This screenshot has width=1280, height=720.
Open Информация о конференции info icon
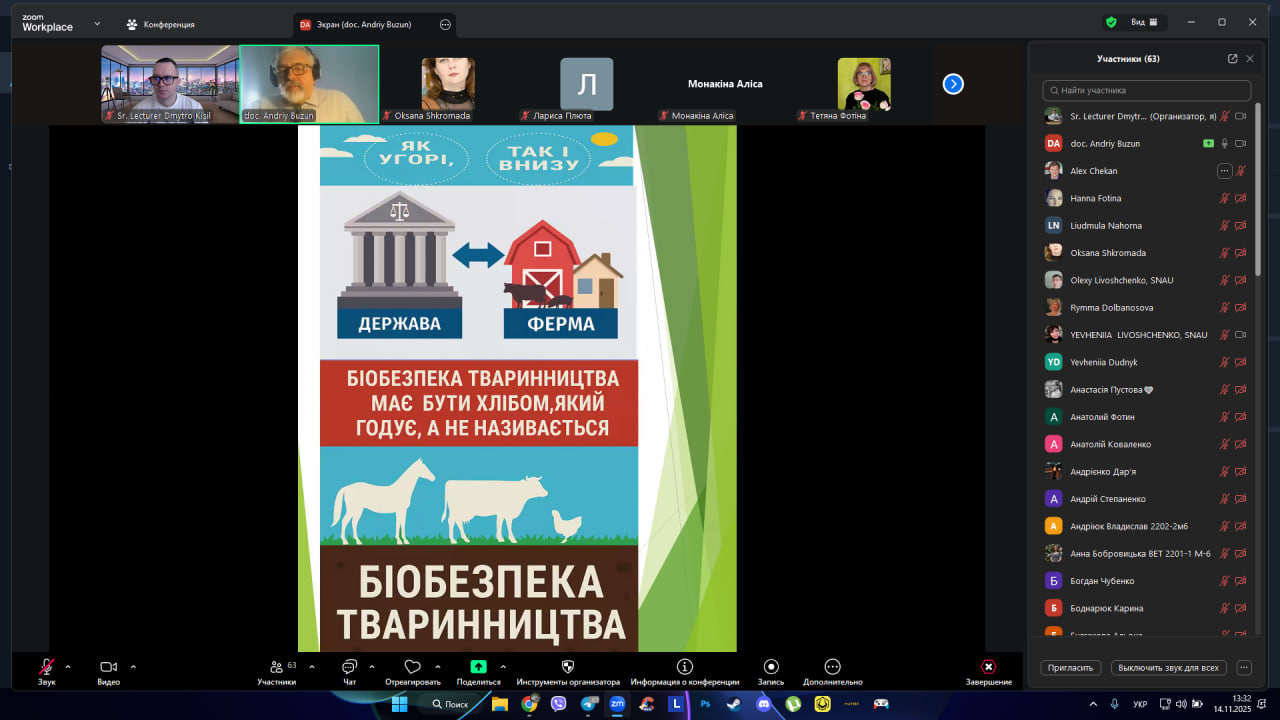coord(685,667)
